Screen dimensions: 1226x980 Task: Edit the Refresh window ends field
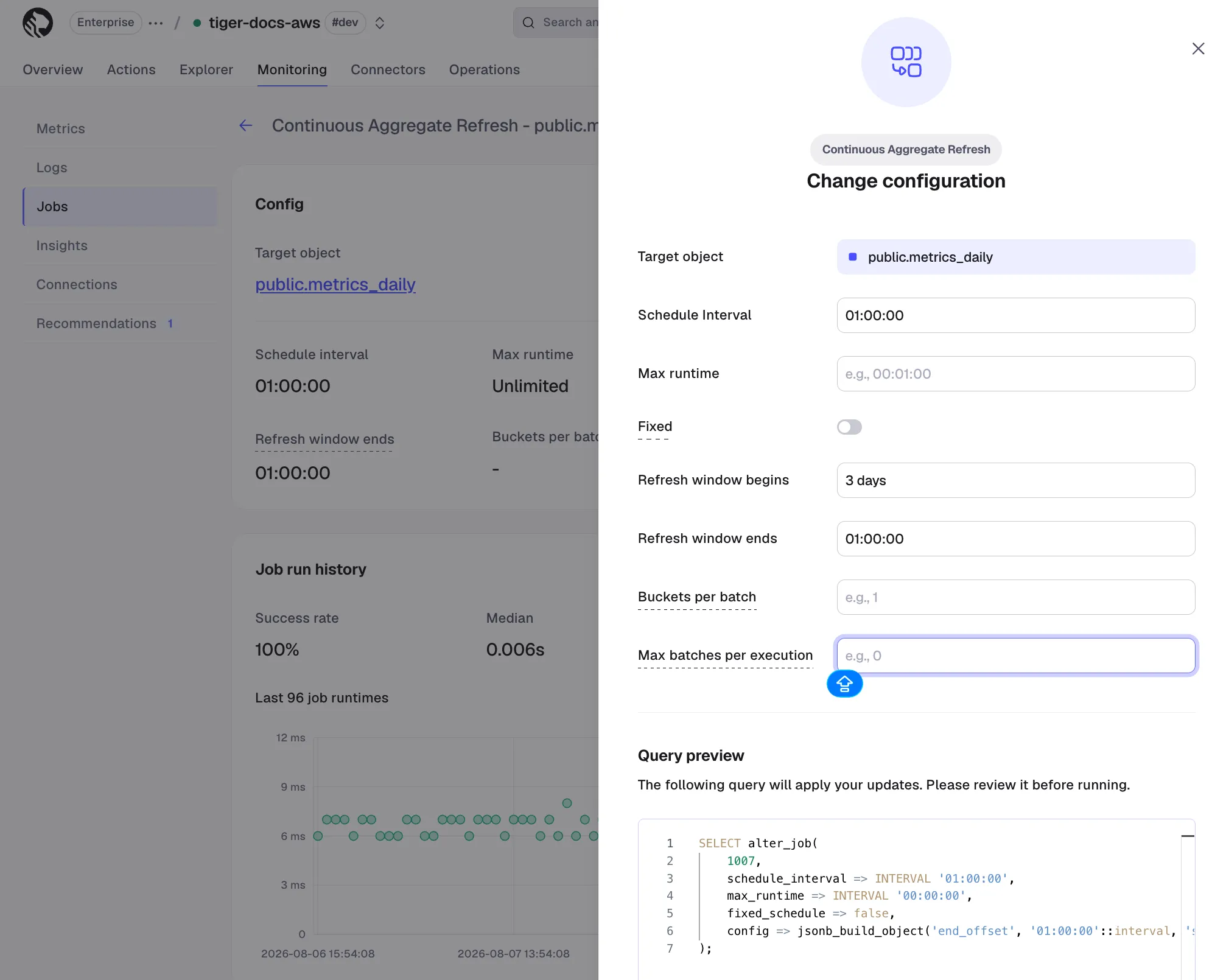click(x=1016, y=539)
